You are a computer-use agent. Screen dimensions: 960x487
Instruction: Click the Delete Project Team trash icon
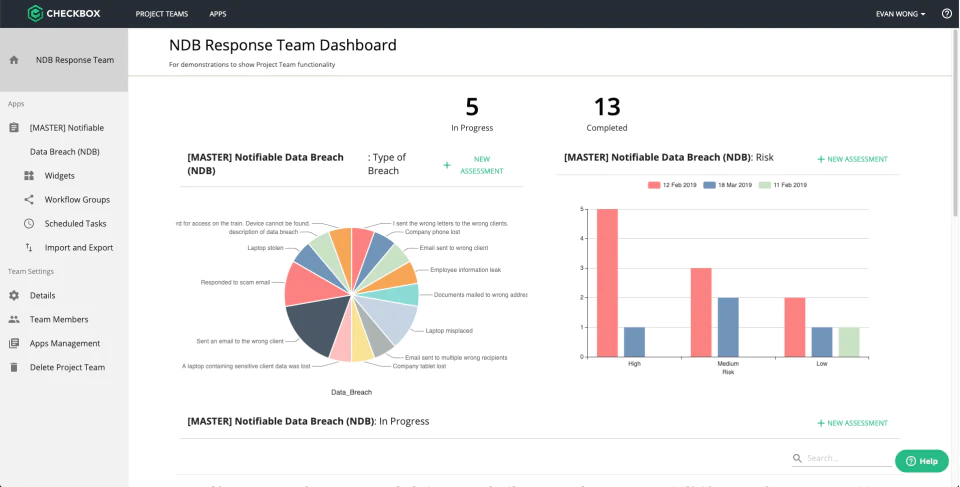[14, 368]
